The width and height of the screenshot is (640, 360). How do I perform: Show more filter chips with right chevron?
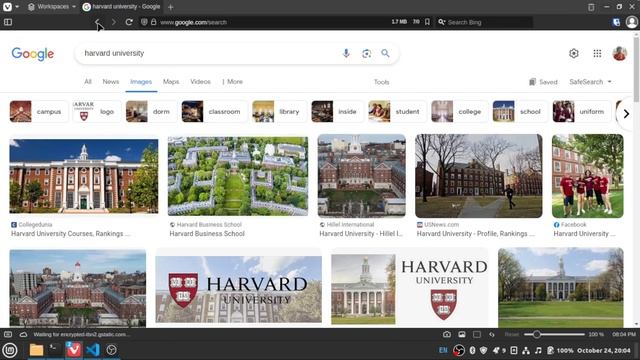[626, 114]
